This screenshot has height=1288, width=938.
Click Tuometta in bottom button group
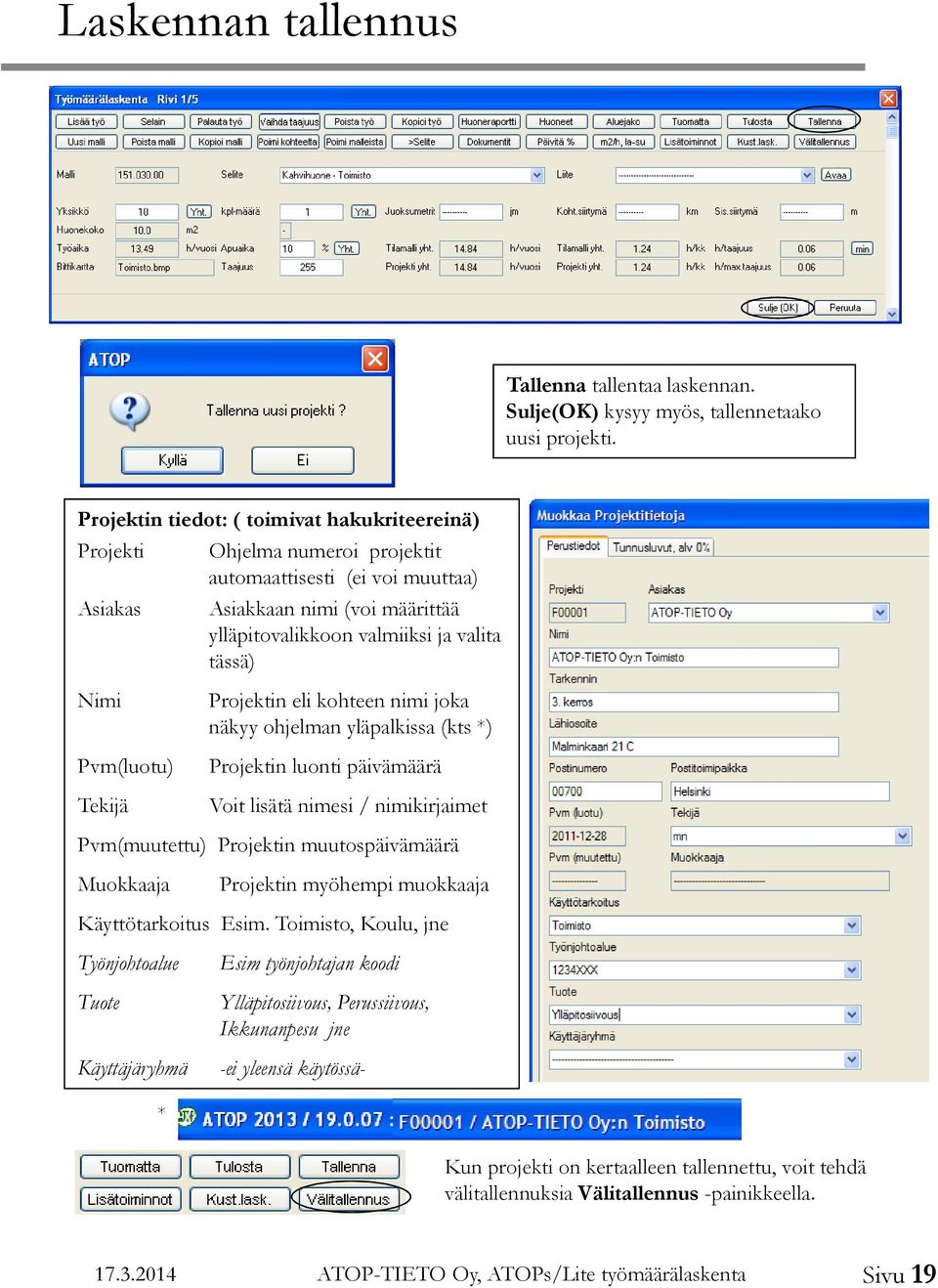click(130, 1167)
